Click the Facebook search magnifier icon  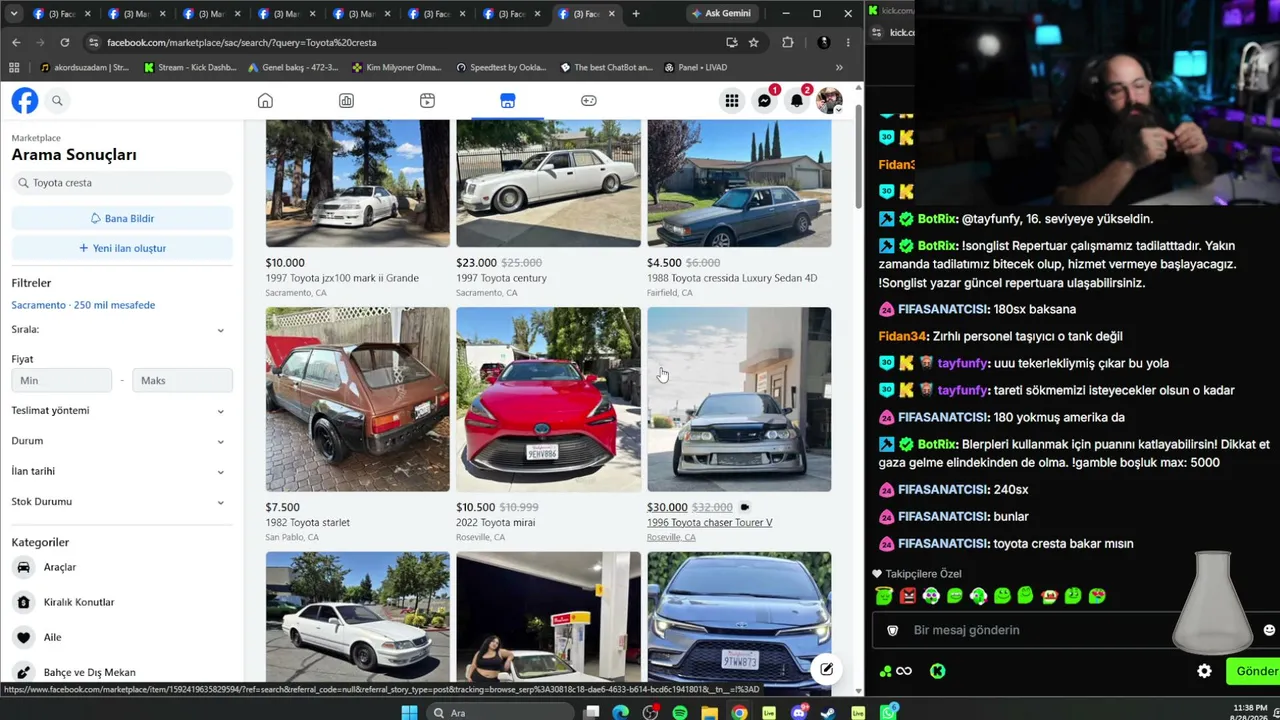[x=57, y=100]
